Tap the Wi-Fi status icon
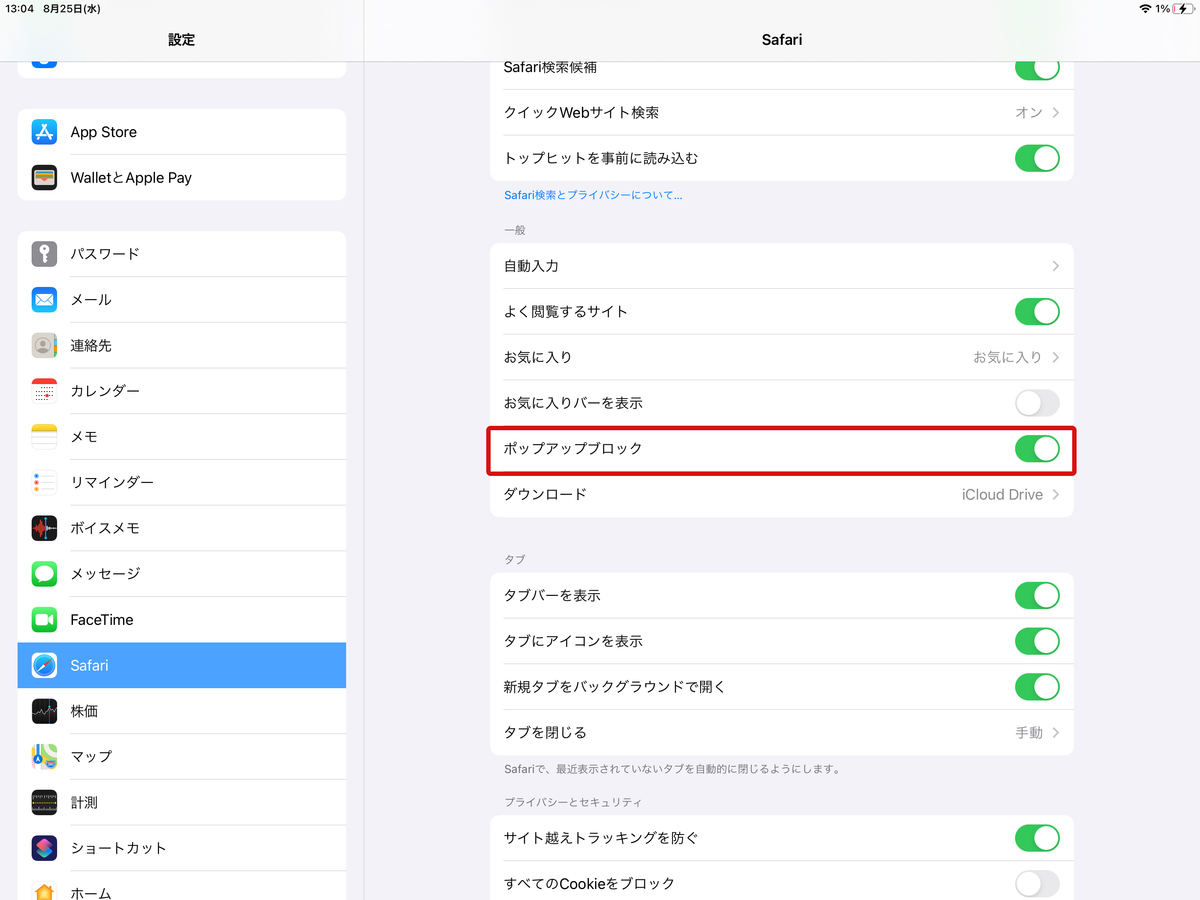 pos(1145,8)
